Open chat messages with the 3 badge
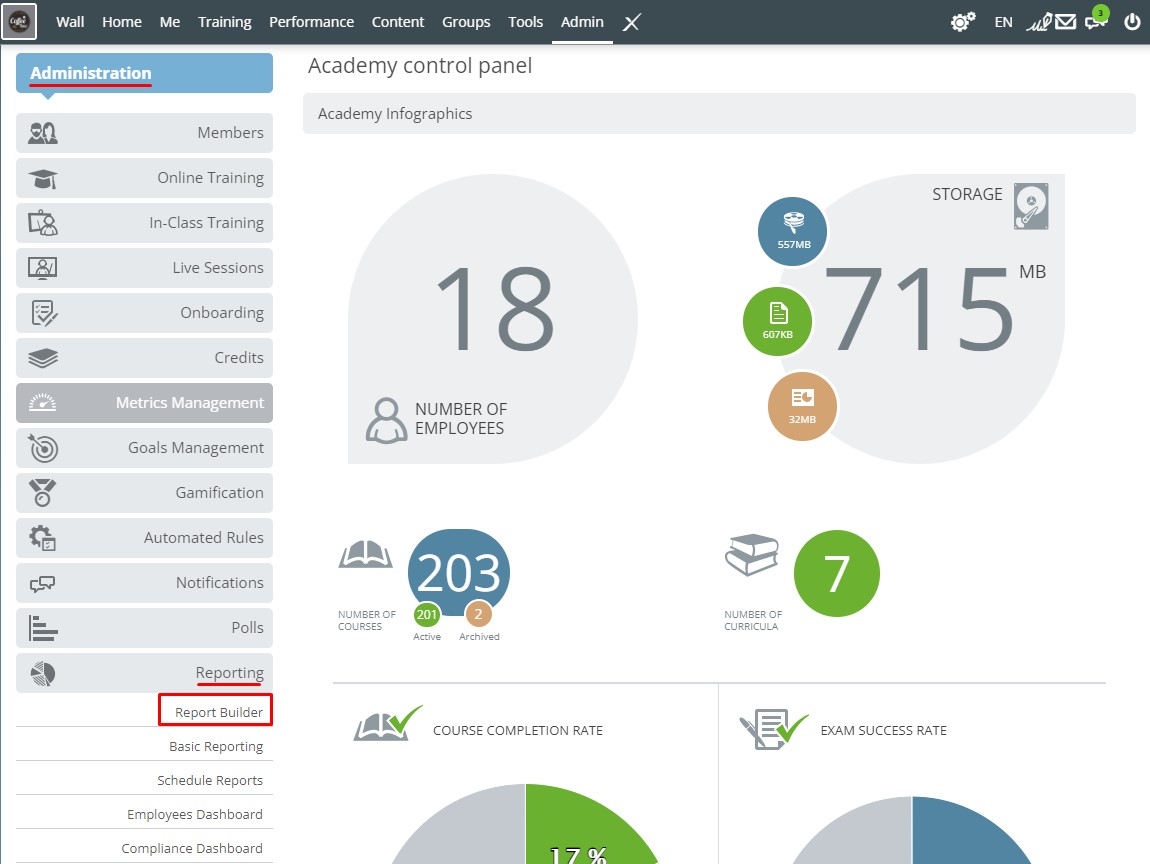1150x864 pixels. (x=1096, y=20)
